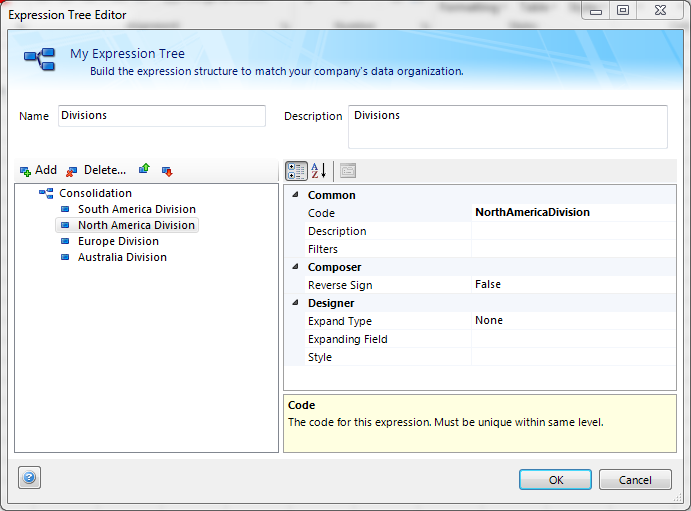This screenshot has height=511, width=691.
Task: Click the expression tree header icon
Action: pyautogui.click(x=40, y=59)
